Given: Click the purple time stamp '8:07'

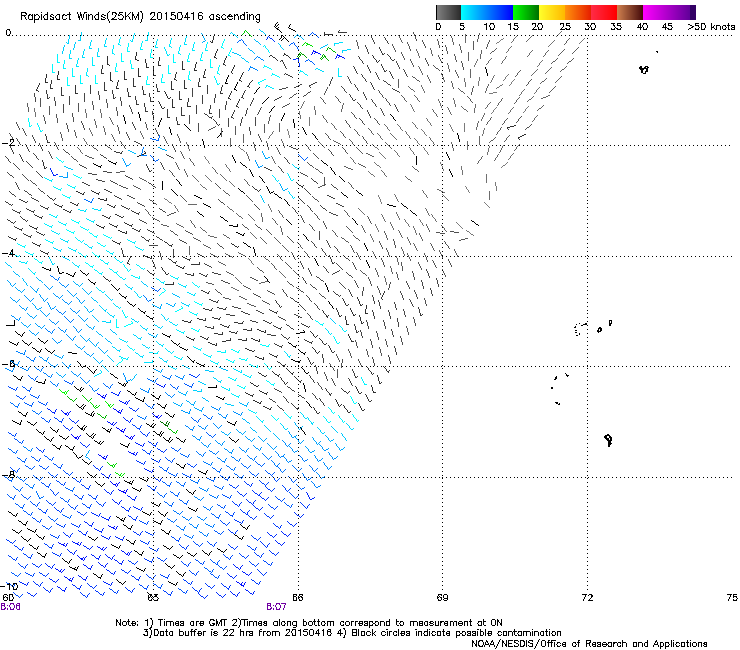Looking at the screenshot, I should [x=276, y=607].
